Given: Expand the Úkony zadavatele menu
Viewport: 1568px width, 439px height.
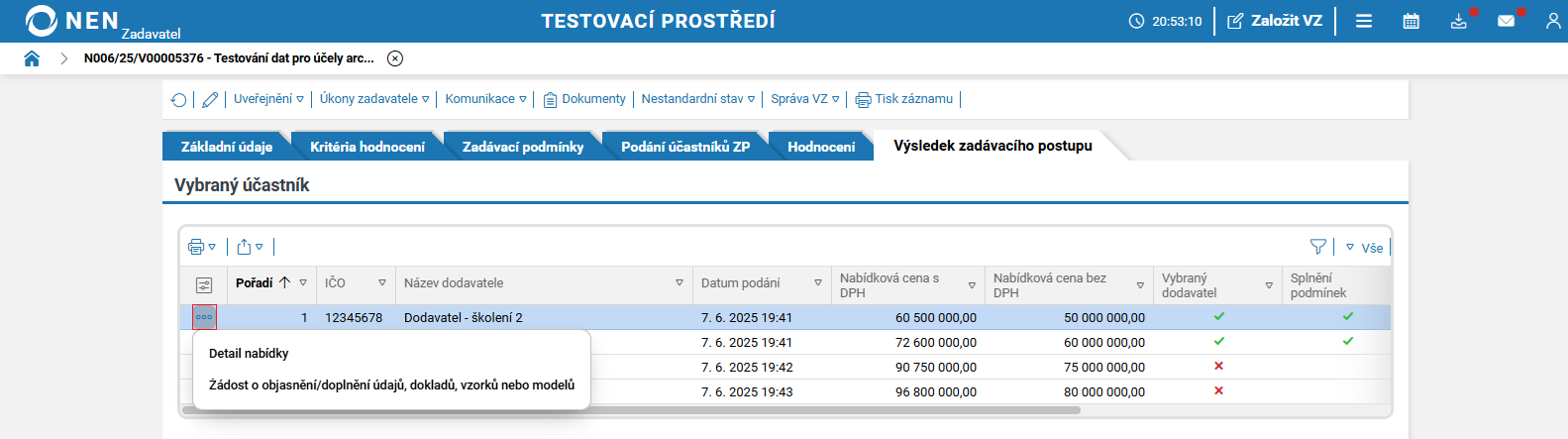Looking at the screenshot, I should tap(374, 99).
